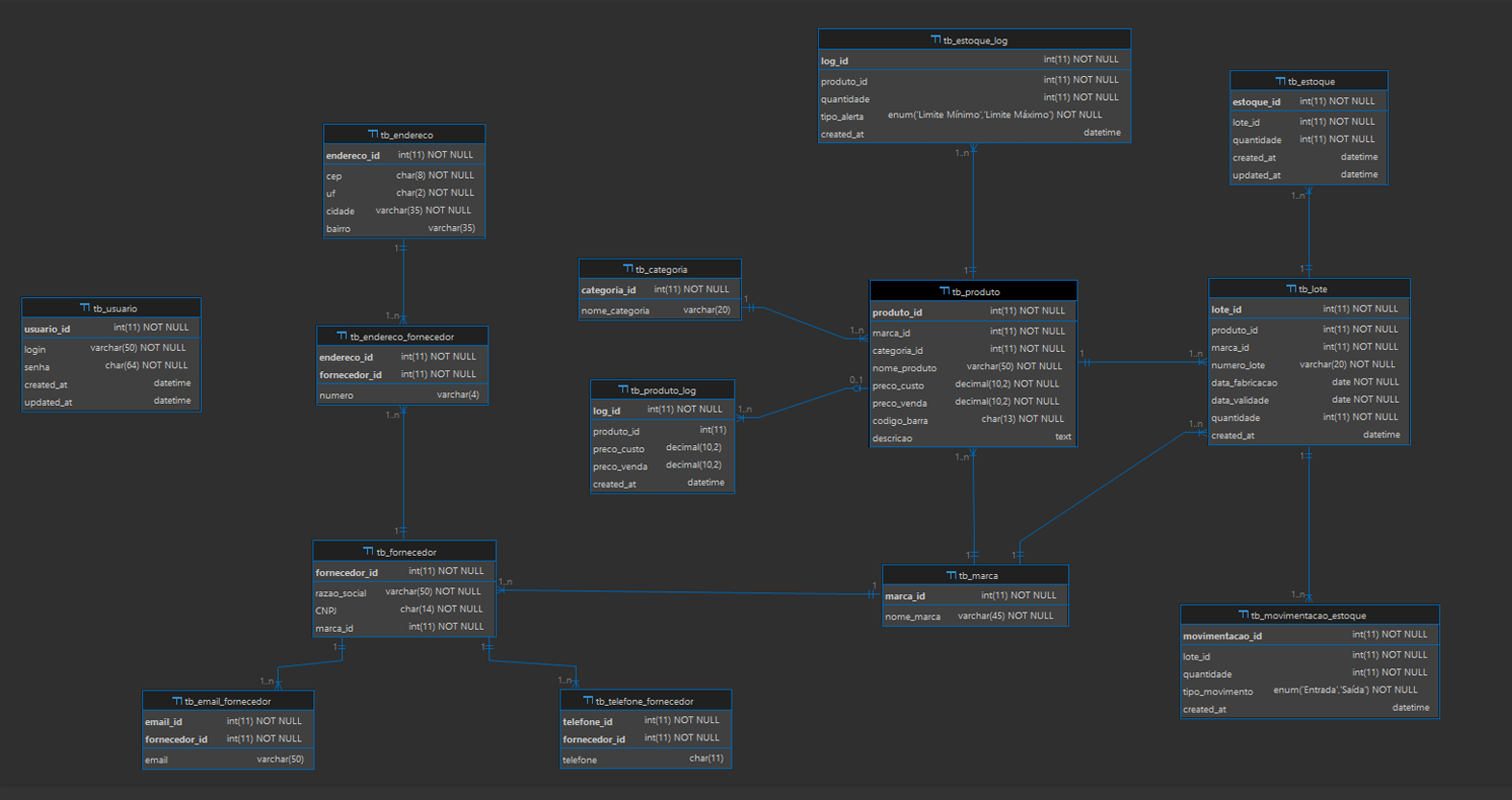The width and height of the screenshot is (1512, 800).
Task: Click the CNPJ column row
Action: point(405,610)
